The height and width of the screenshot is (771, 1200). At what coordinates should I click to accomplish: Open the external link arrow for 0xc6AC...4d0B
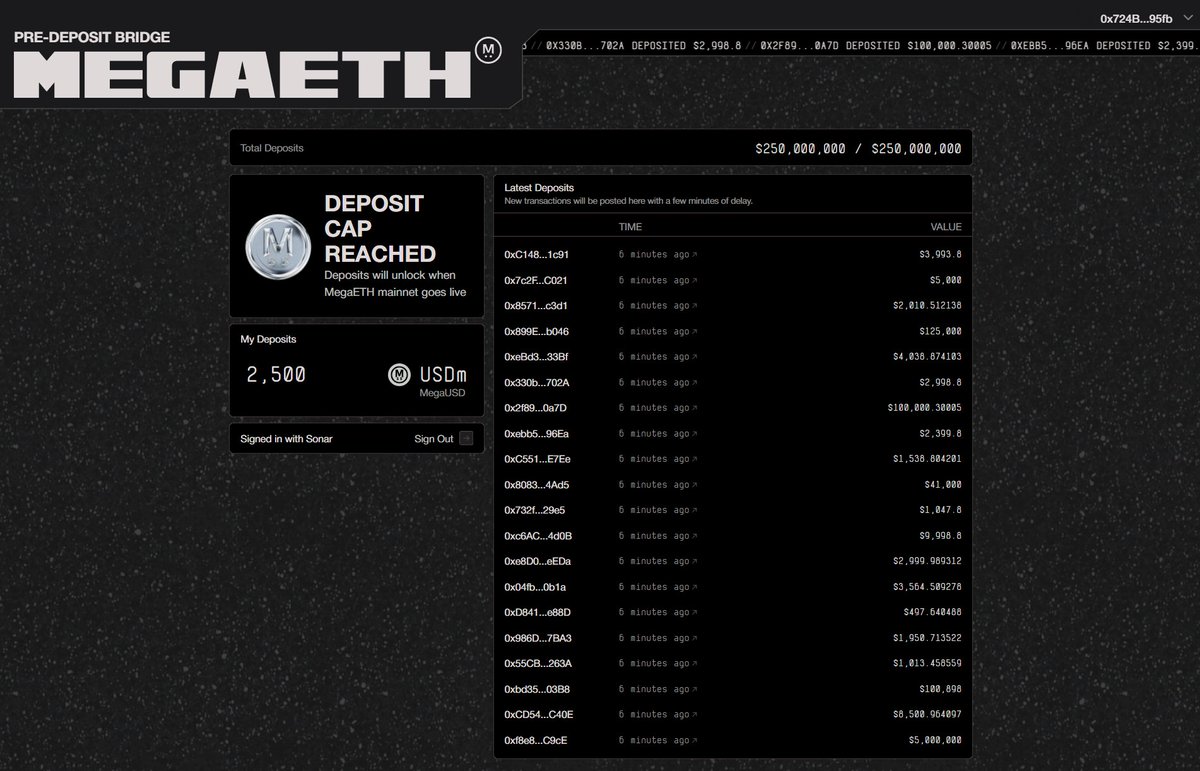pos(695,535)
